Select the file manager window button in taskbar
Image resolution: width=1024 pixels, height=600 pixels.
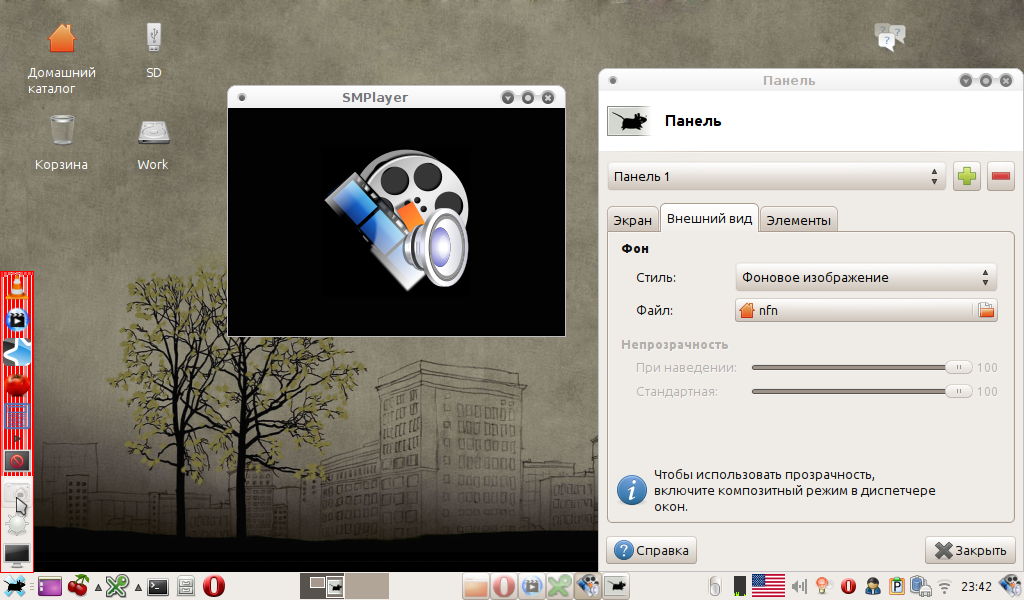[475, 586]
